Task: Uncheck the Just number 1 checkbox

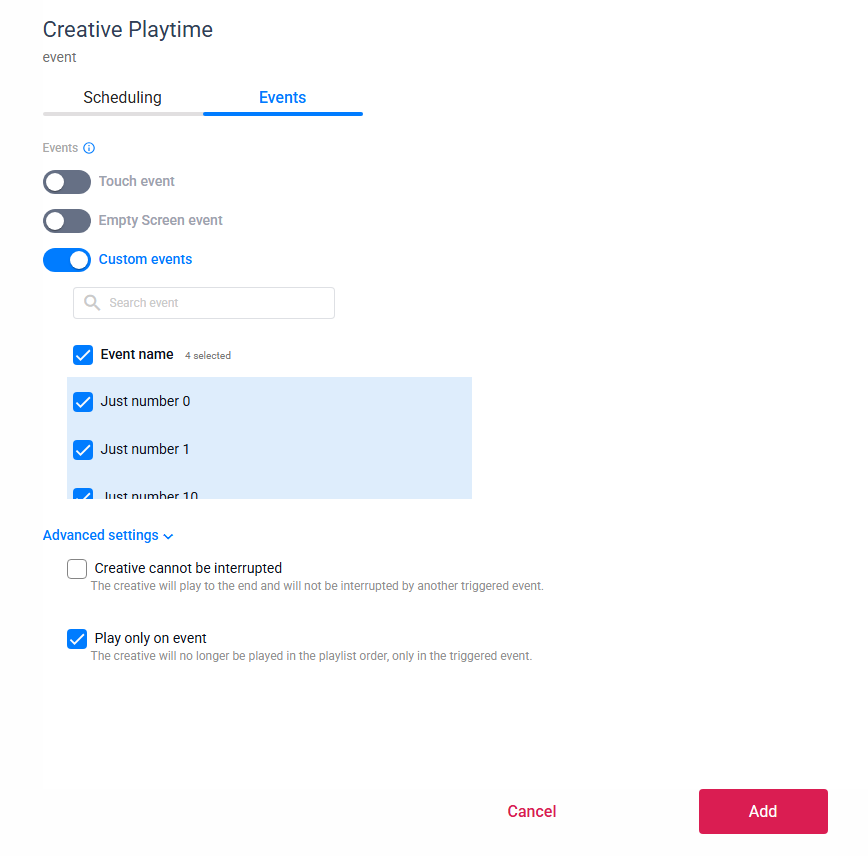Action: (83, 450)
